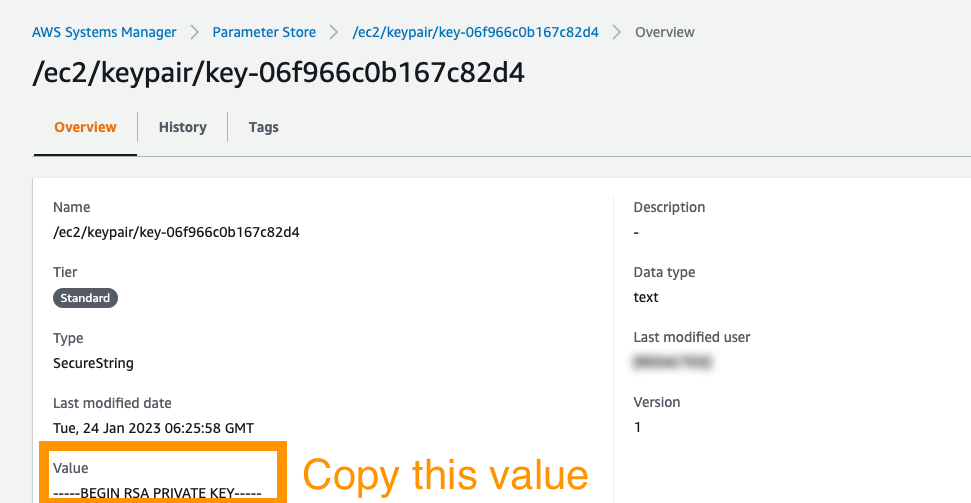Select the Overview tab
This screenshot has width=971, height=503.
[x=85, y=127]
